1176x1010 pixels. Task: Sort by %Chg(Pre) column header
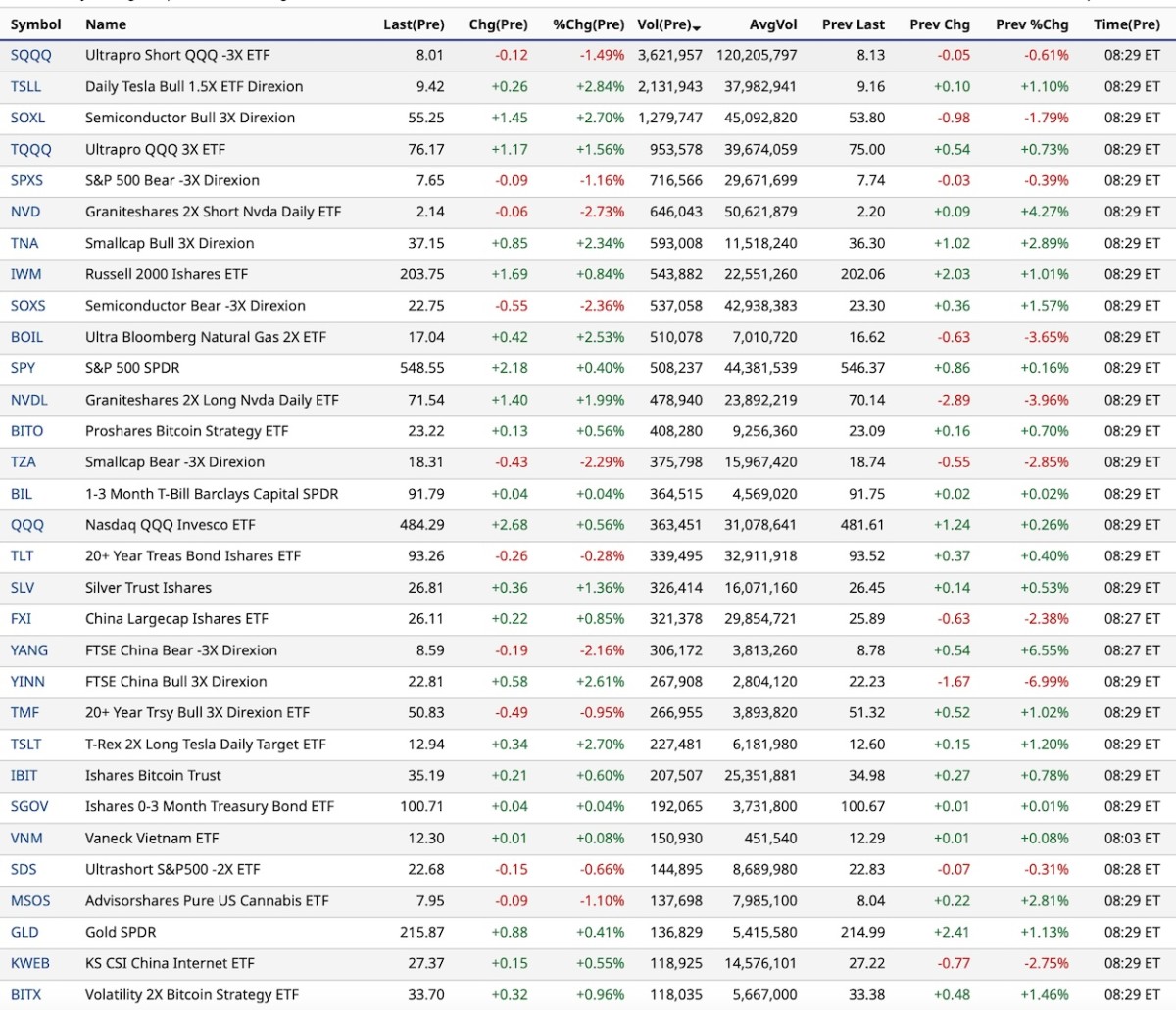588,24
